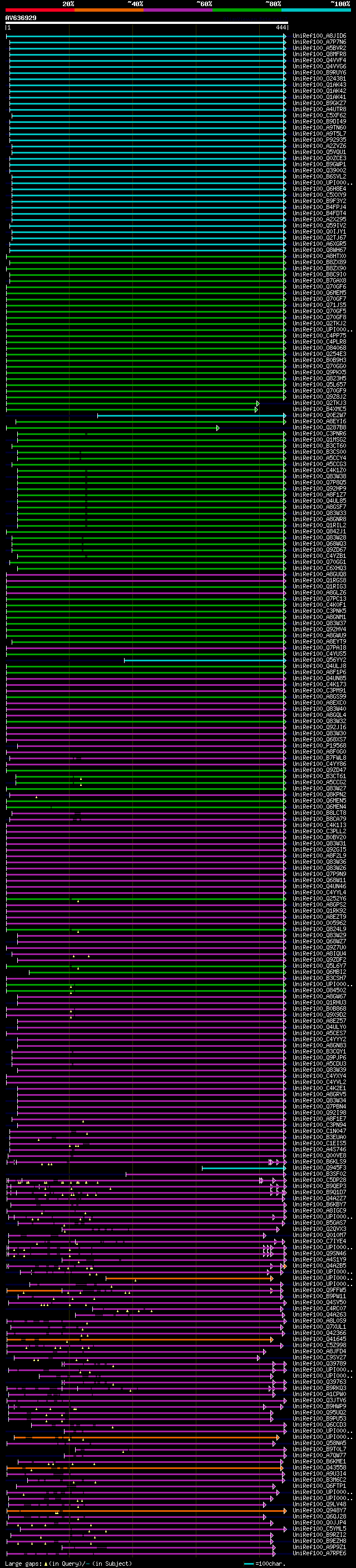Click the UniRef100_Q59IV2 label
The image size is (356, 1568).
coord(319,225)
